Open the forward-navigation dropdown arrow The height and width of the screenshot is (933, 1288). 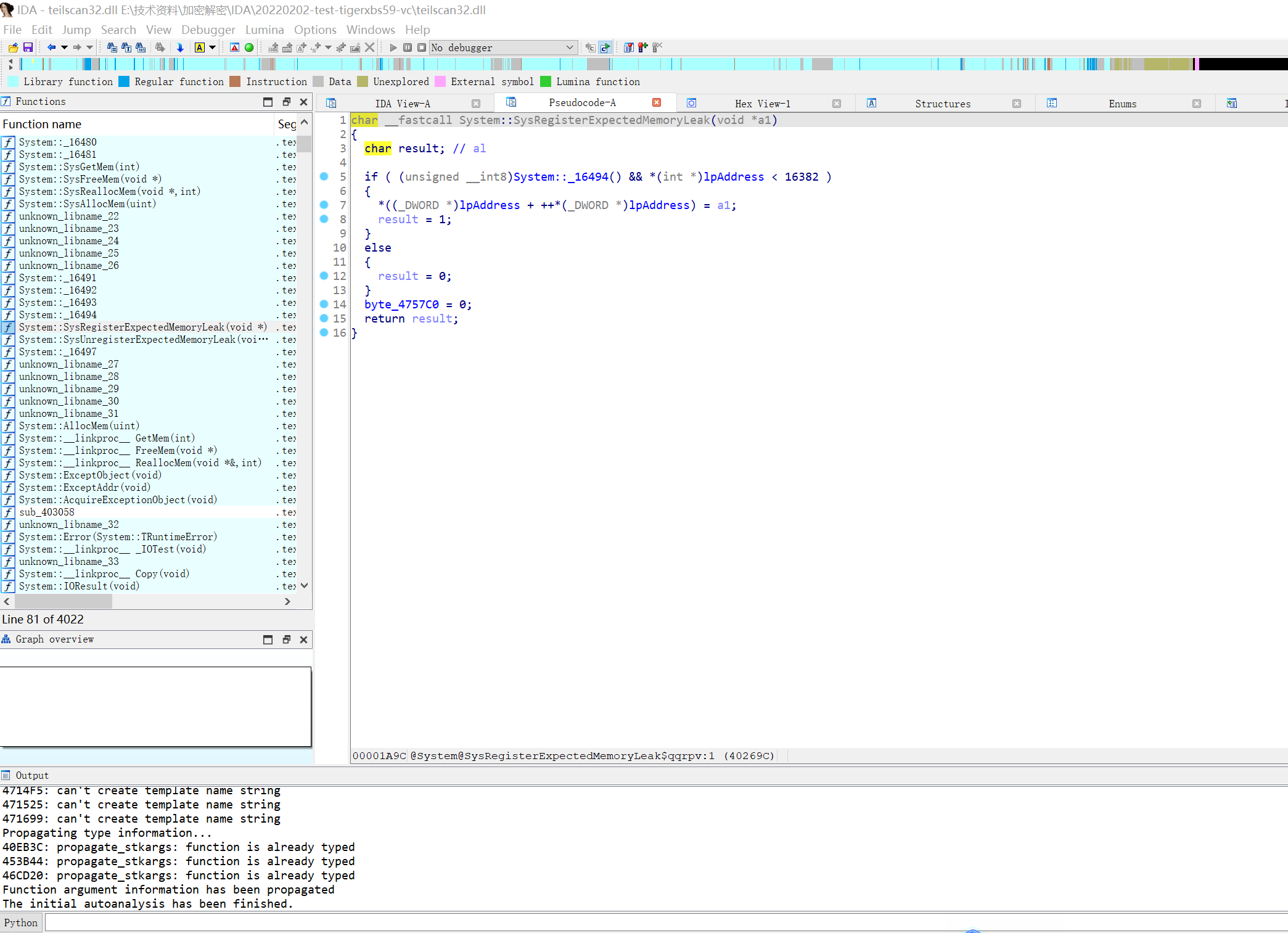click(x=89, y=47)
